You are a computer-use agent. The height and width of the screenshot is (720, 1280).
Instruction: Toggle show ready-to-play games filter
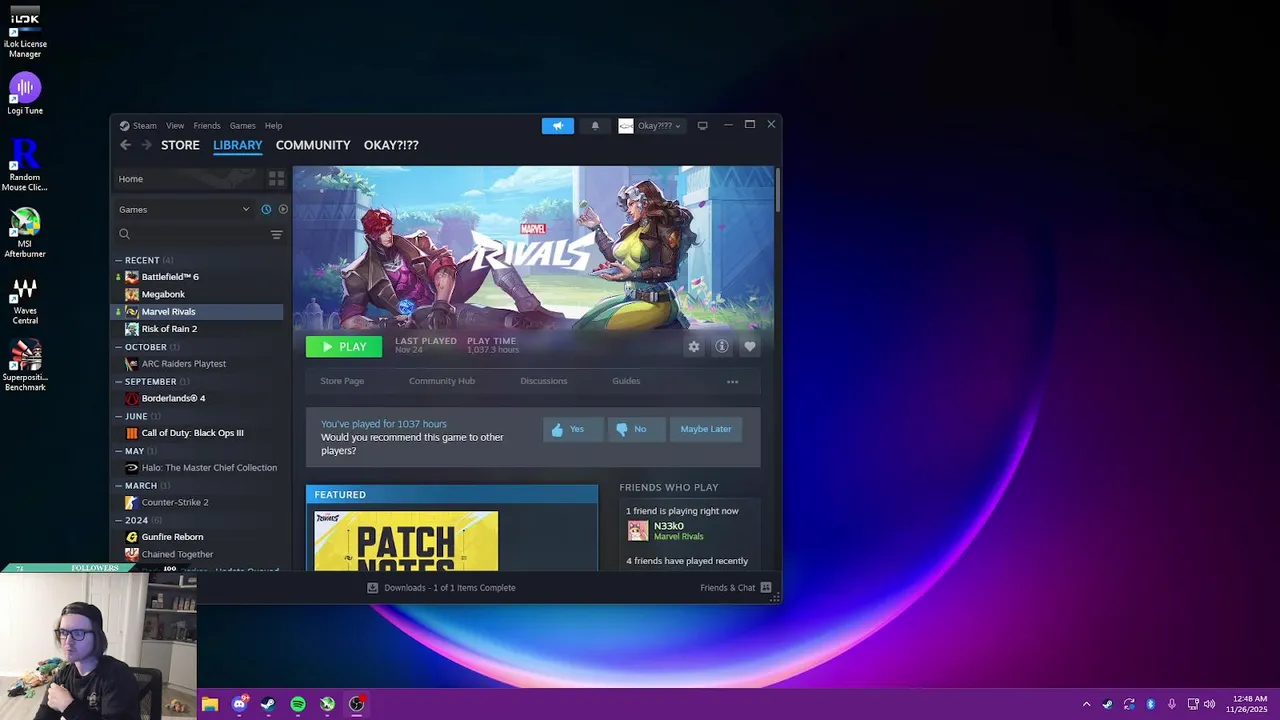[283, 209]
